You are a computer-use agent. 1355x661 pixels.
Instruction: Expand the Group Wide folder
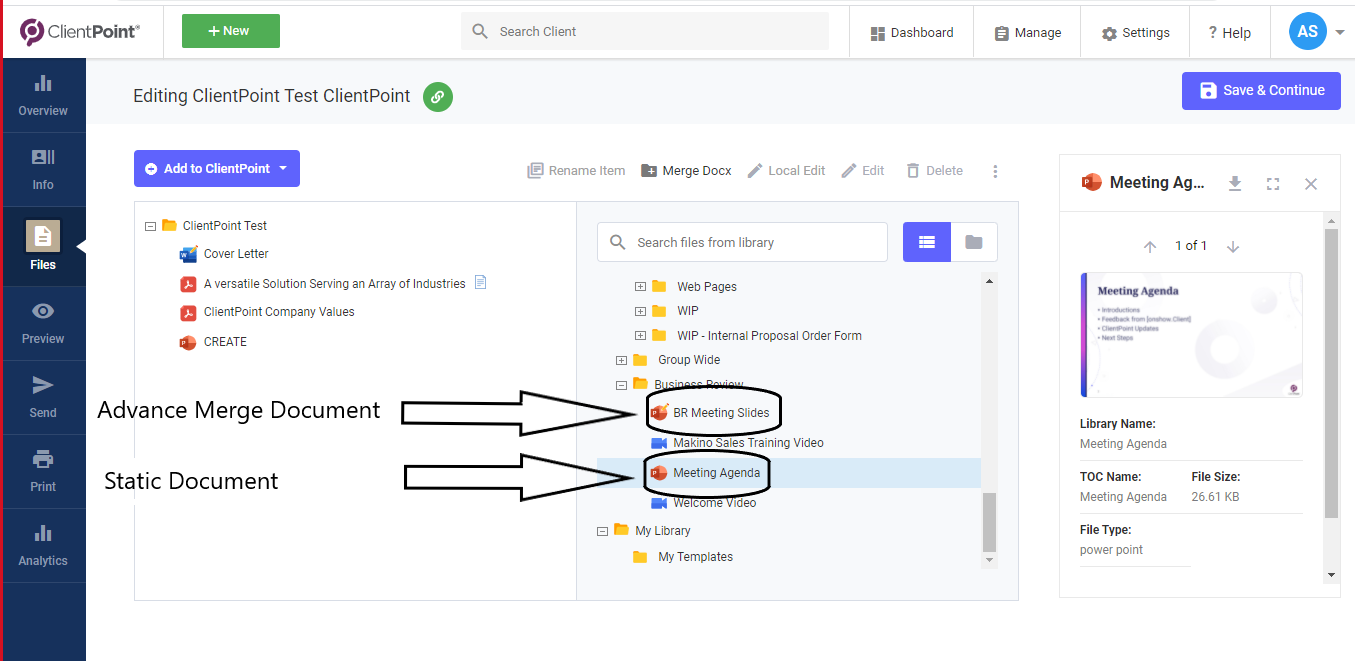point(621,360)
